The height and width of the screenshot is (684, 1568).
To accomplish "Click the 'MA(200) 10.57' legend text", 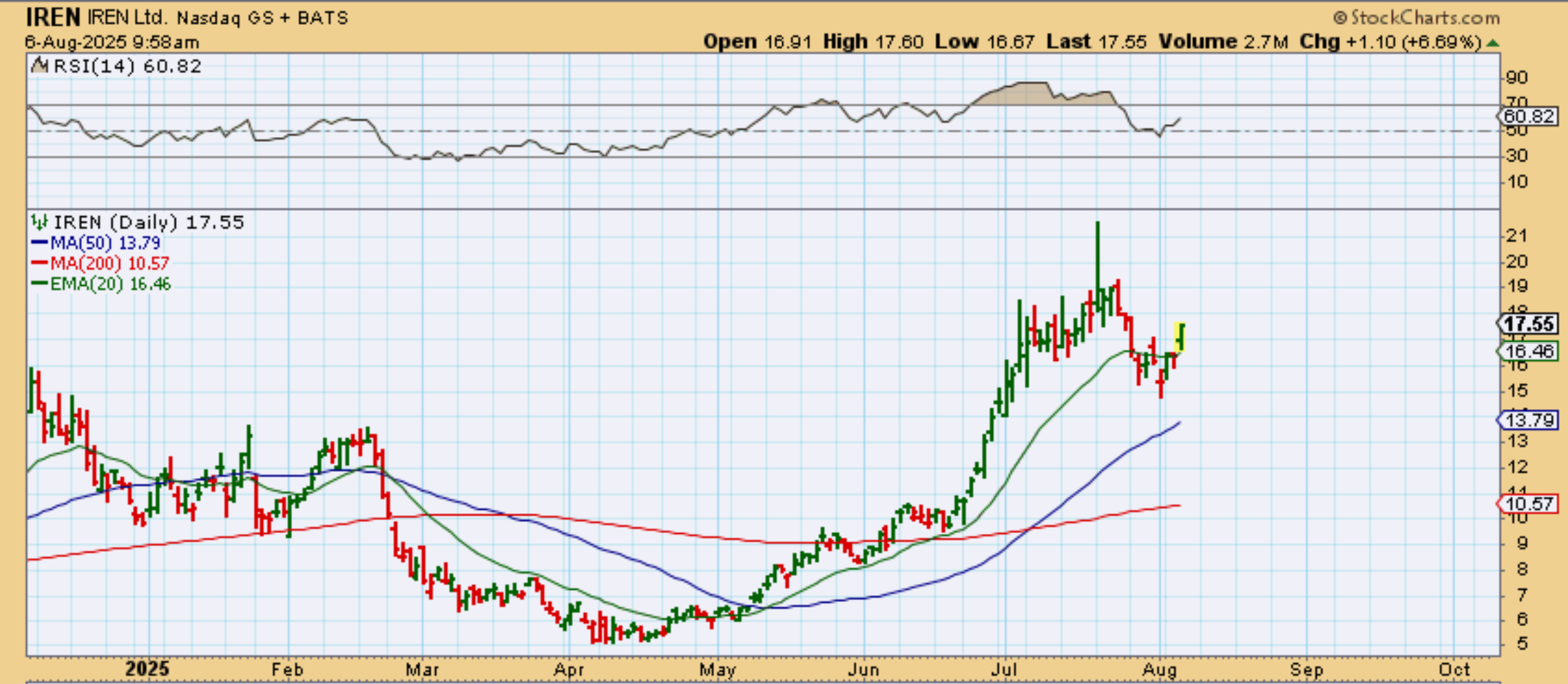I will 109,263.
